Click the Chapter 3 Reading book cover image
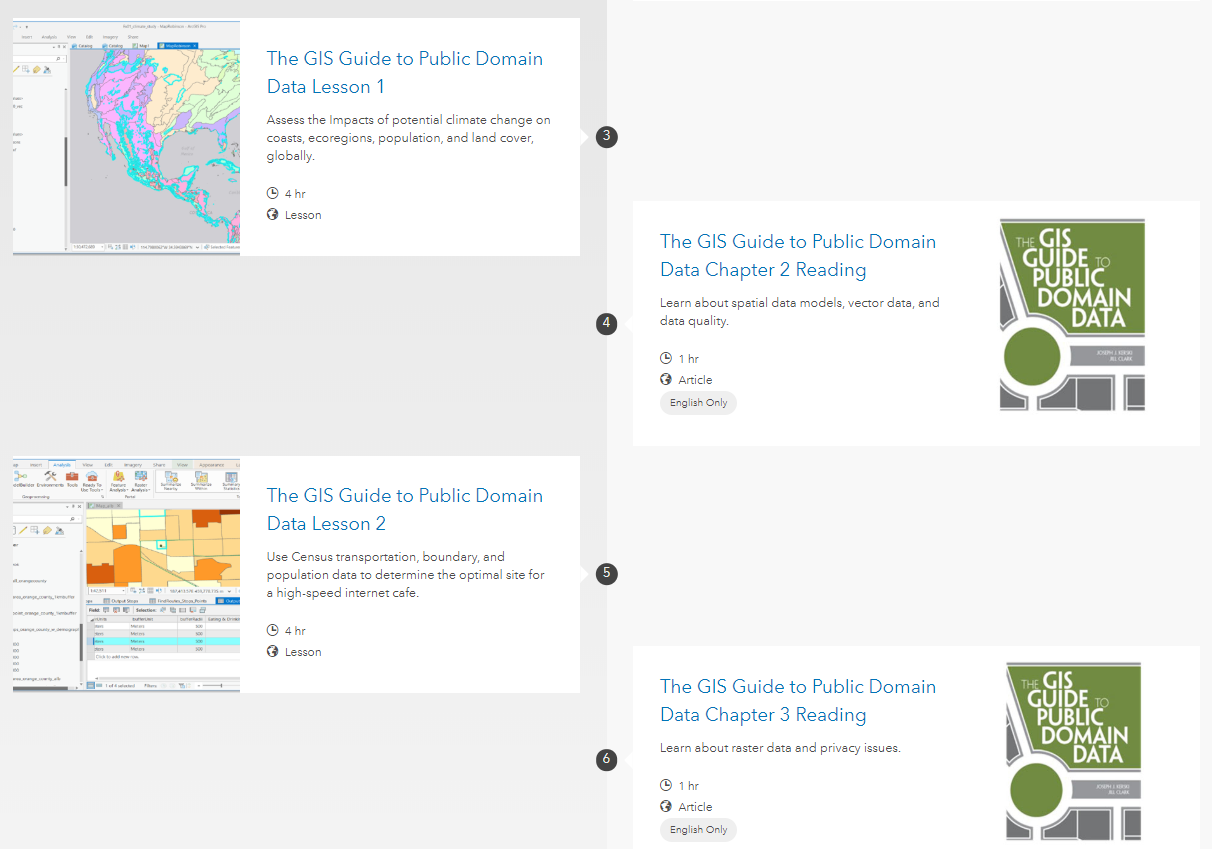This screenshot has width=1212, height=849. [x=1073, y=752]
